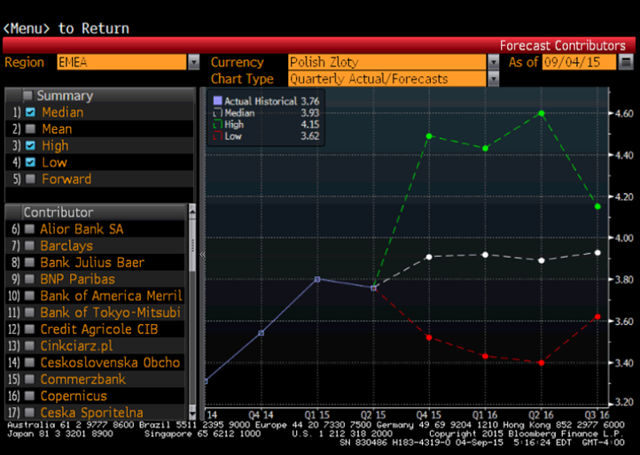Click the Actual Historical point at Q4 14
The image size is (640, 455).
[x=261, y=333]
